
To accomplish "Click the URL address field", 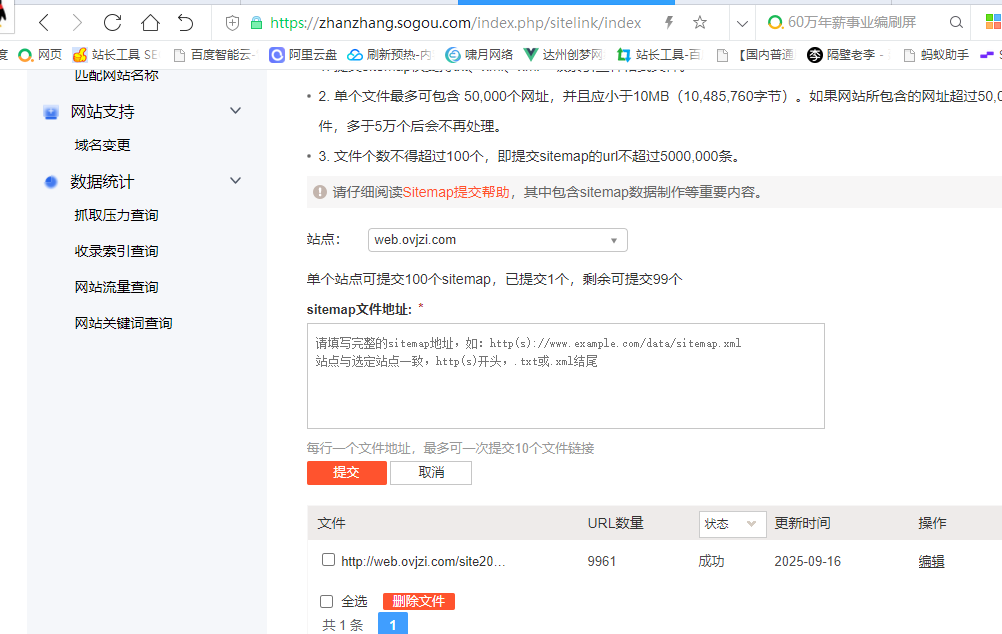I will click(x=456, y=23).
